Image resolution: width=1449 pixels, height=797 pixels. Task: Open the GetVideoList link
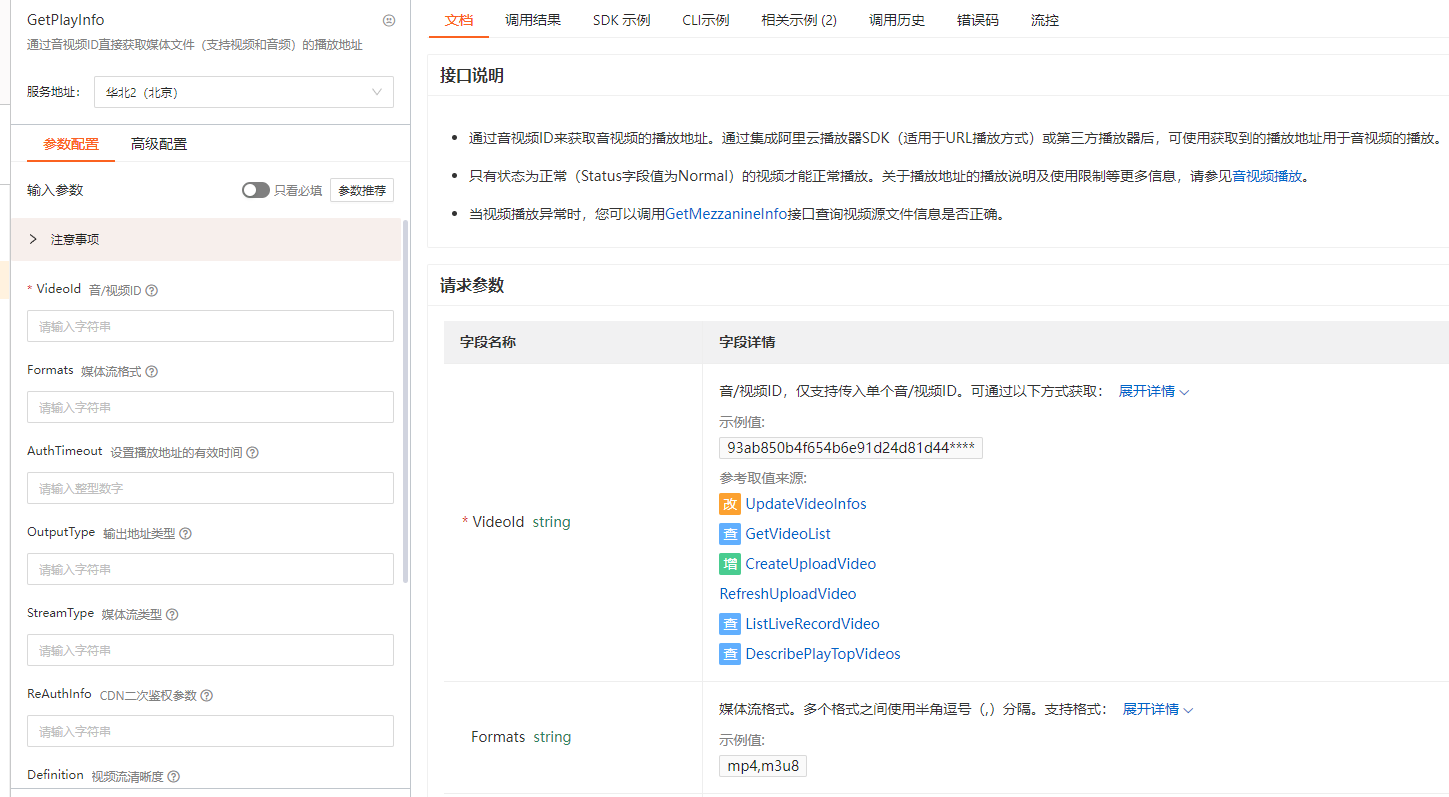[788, 534]
